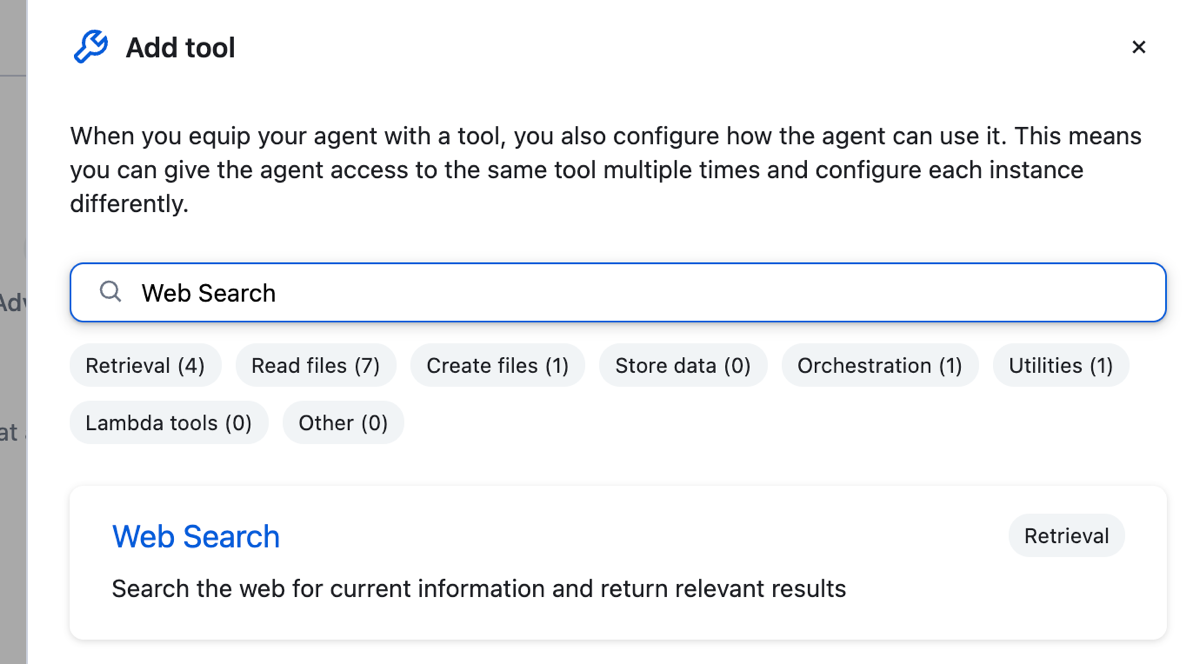Select the Orchestration (1) filter chip

pyautogui.click(x=879, y=365)
